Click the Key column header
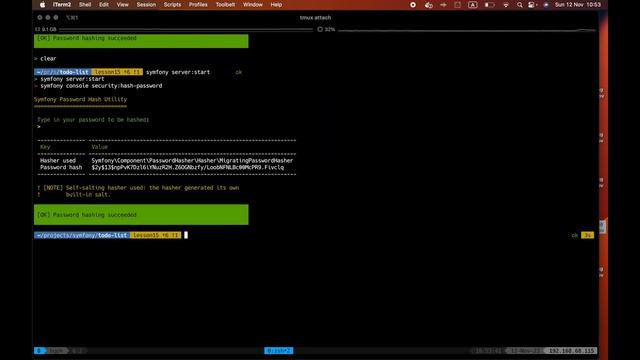 click(x=45, y=147)
